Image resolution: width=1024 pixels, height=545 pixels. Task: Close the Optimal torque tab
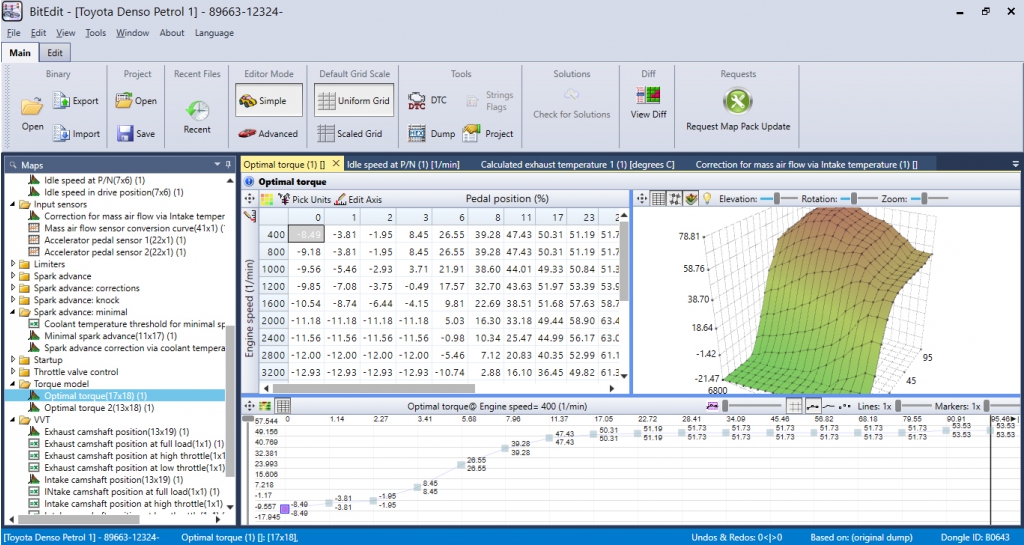pos(336,164)
